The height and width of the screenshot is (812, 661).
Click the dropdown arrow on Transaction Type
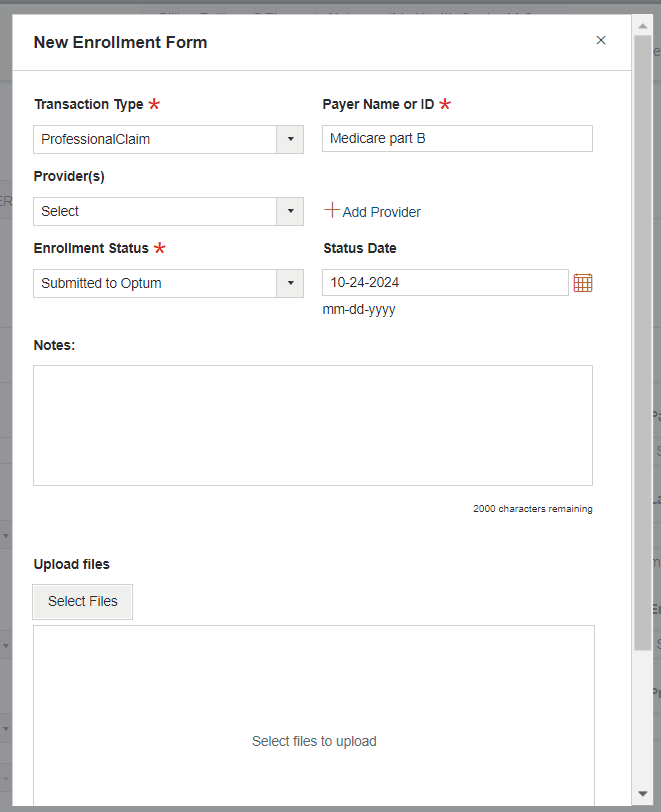[x=290, y=139]
